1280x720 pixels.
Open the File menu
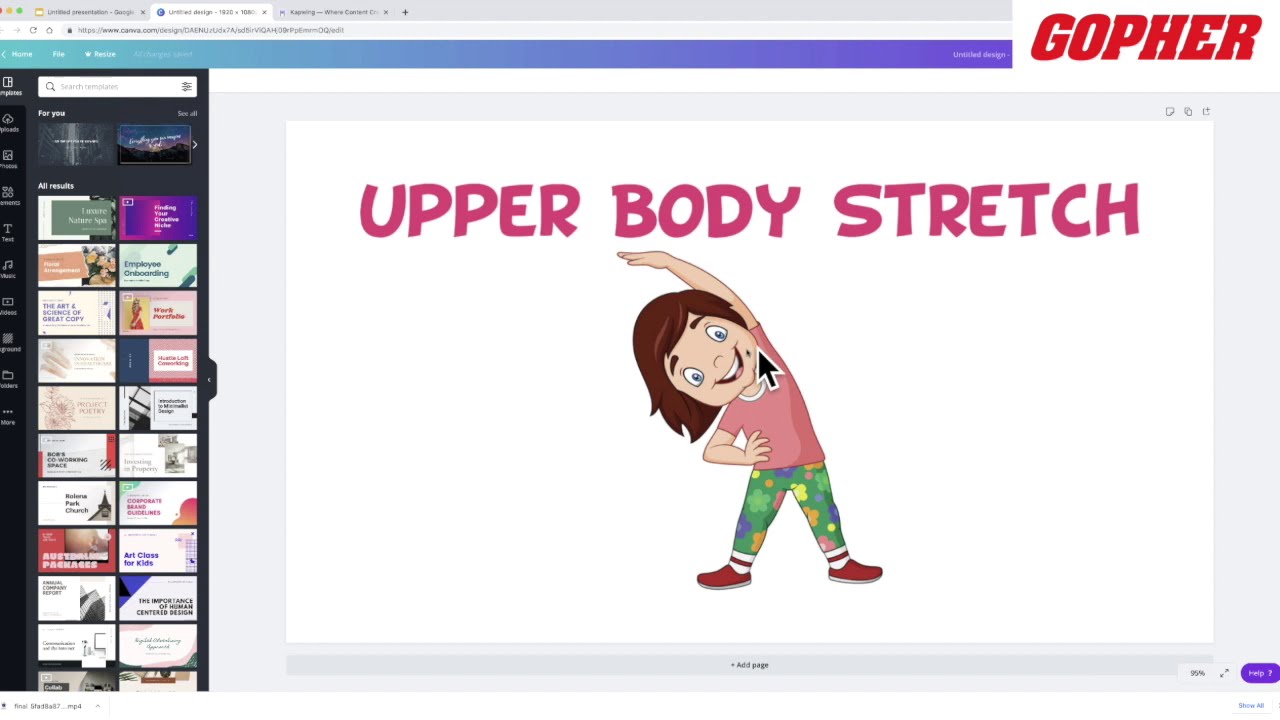tap(59, 54)
